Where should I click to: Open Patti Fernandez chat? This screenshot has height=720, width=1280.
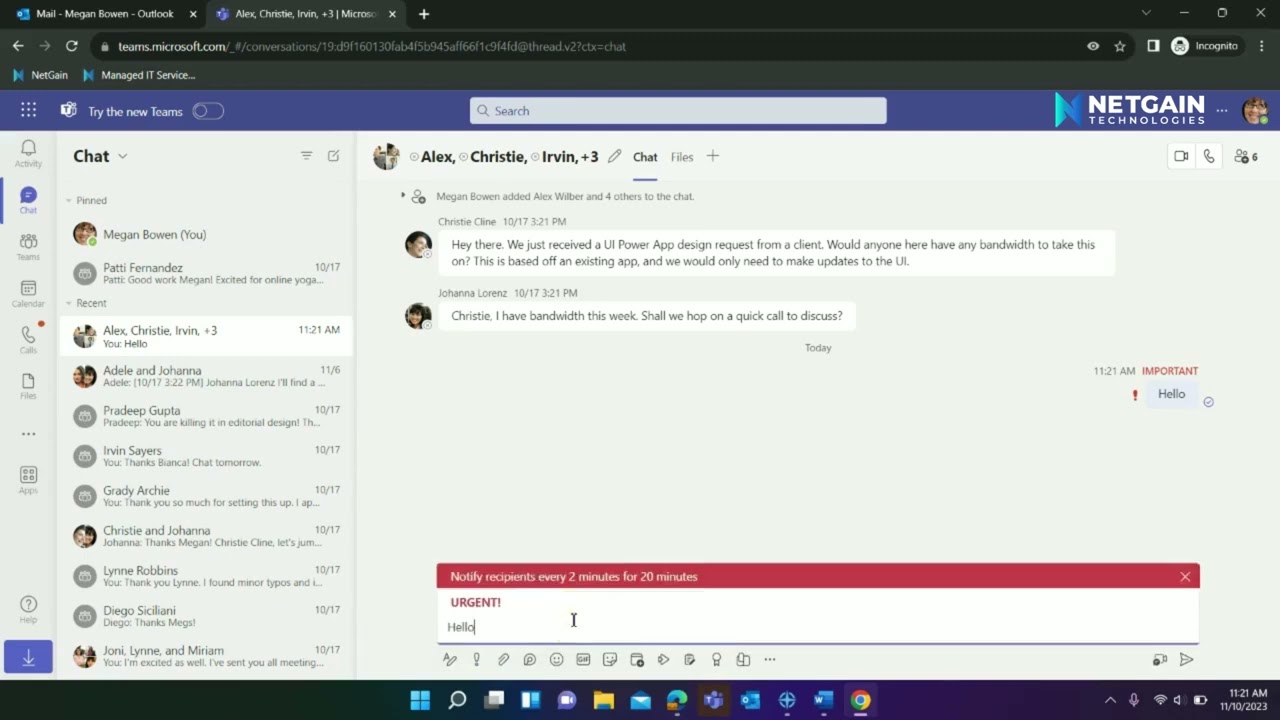coord(206,274)
